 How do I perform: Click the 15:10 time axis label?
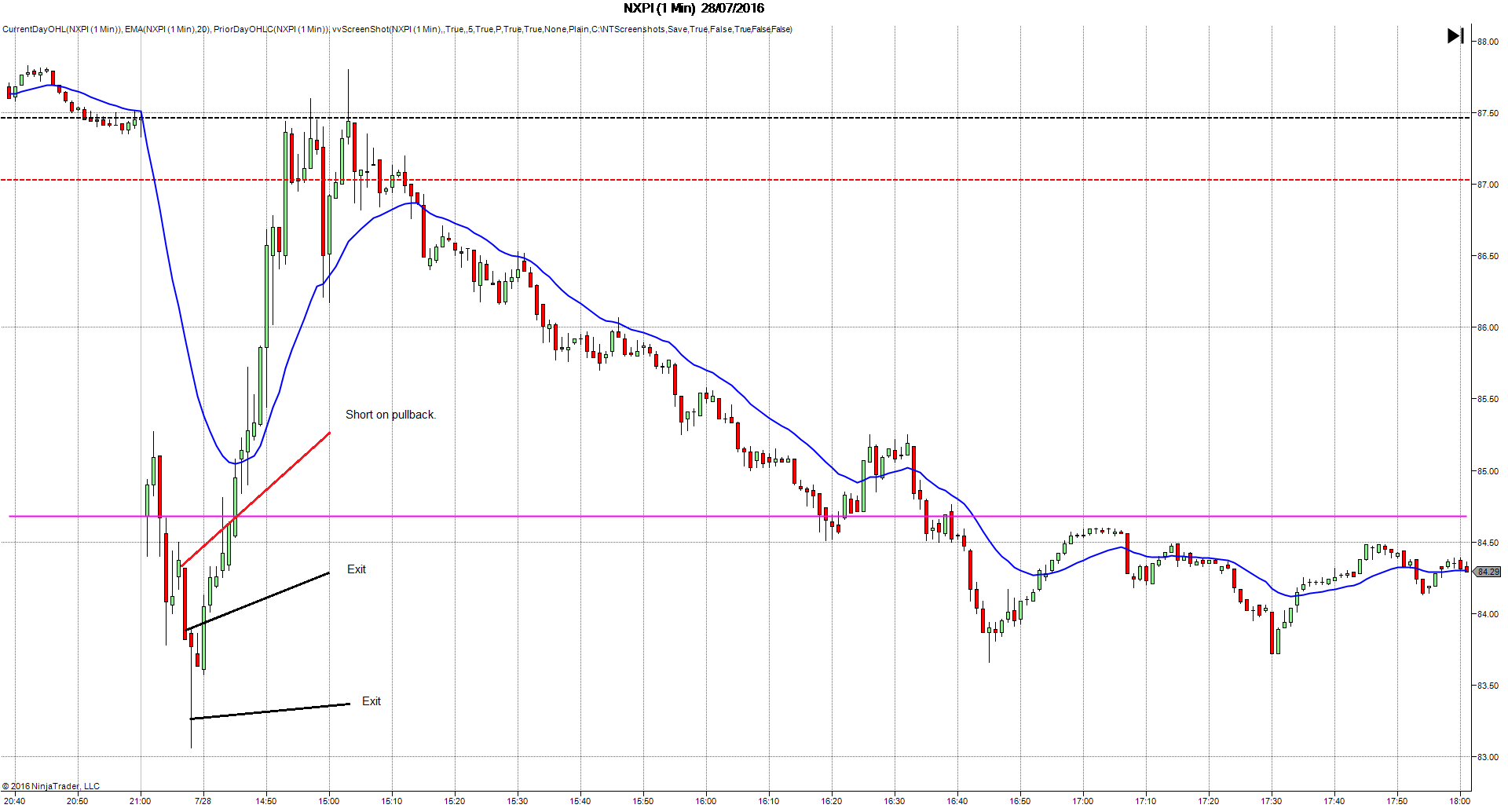click(391, 801)
